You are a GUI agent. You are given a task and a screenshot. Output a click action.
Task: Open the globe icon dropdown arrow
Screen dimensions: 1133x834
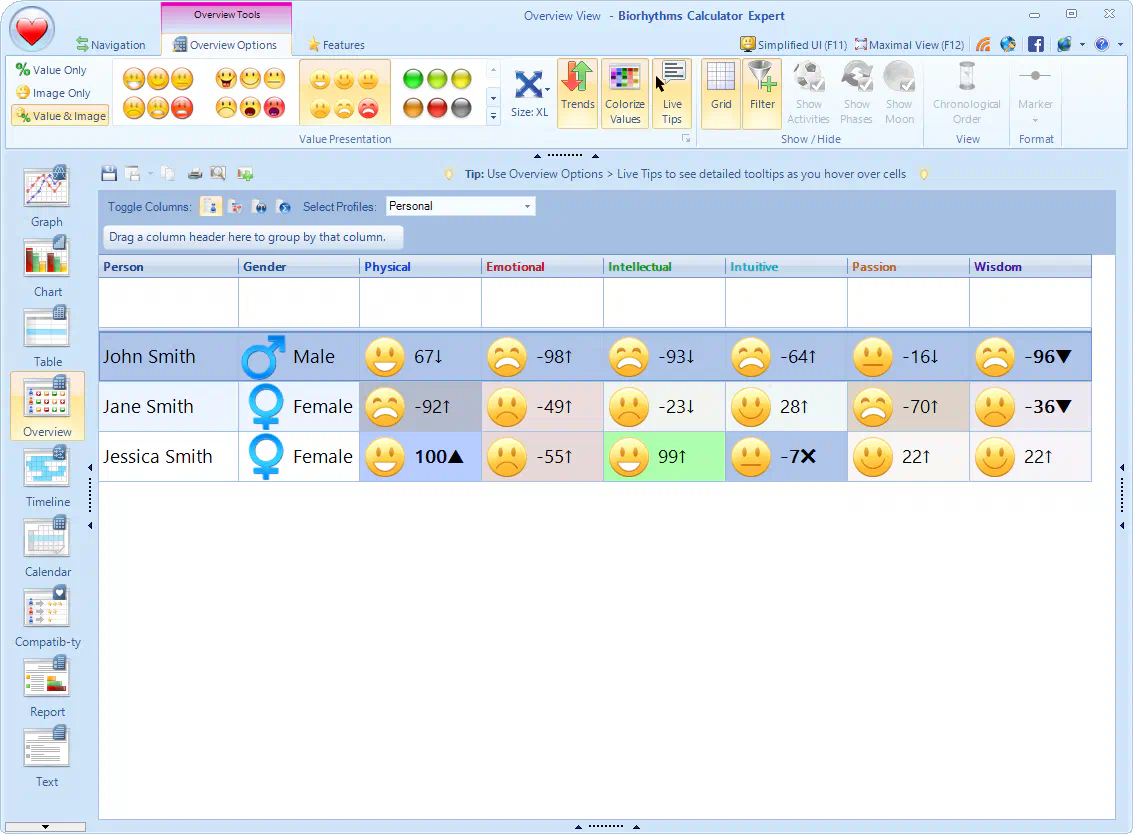pos(1082,44)
